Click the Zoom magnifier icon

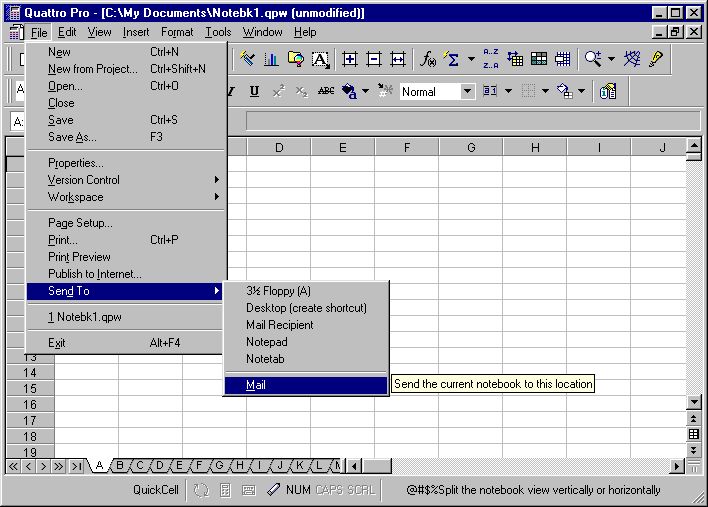[x=593, y=59]
